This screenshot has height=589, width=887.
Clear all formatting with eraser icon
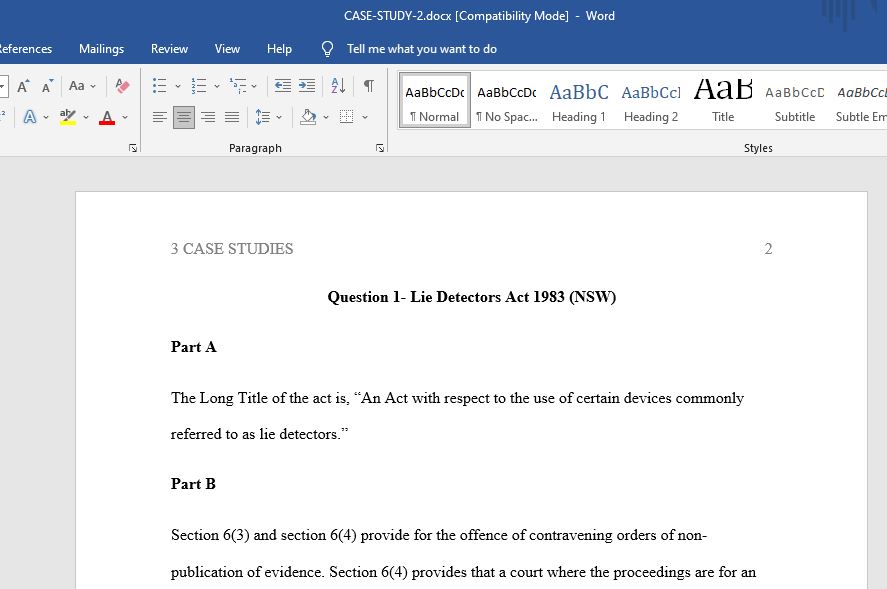(122, 86)
